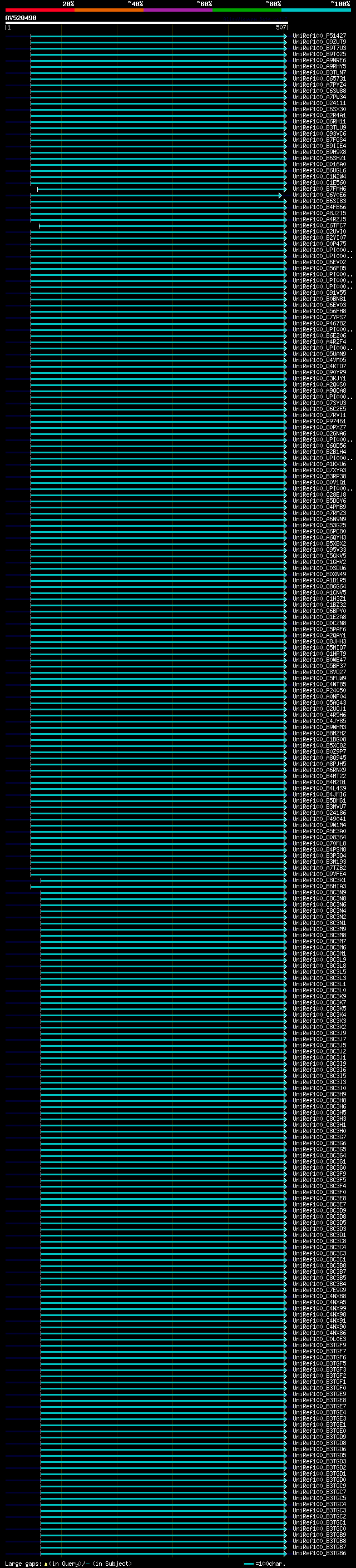Select hit label UniRef100_C0L0E3

[x=319, y=1338]
